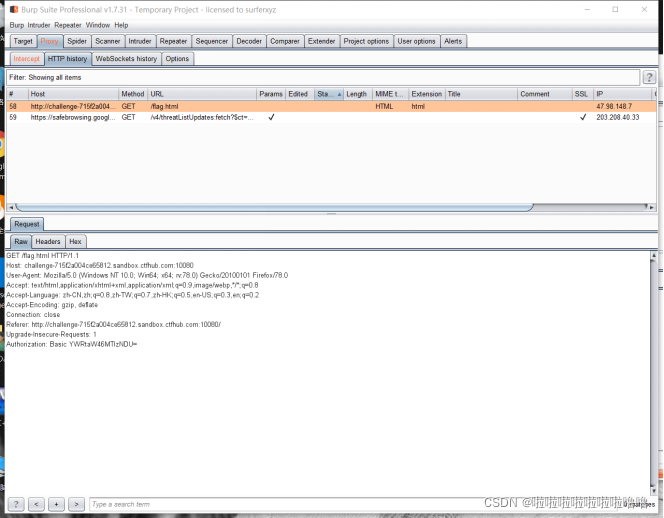Sort by the Status column header

pos(329,94)
